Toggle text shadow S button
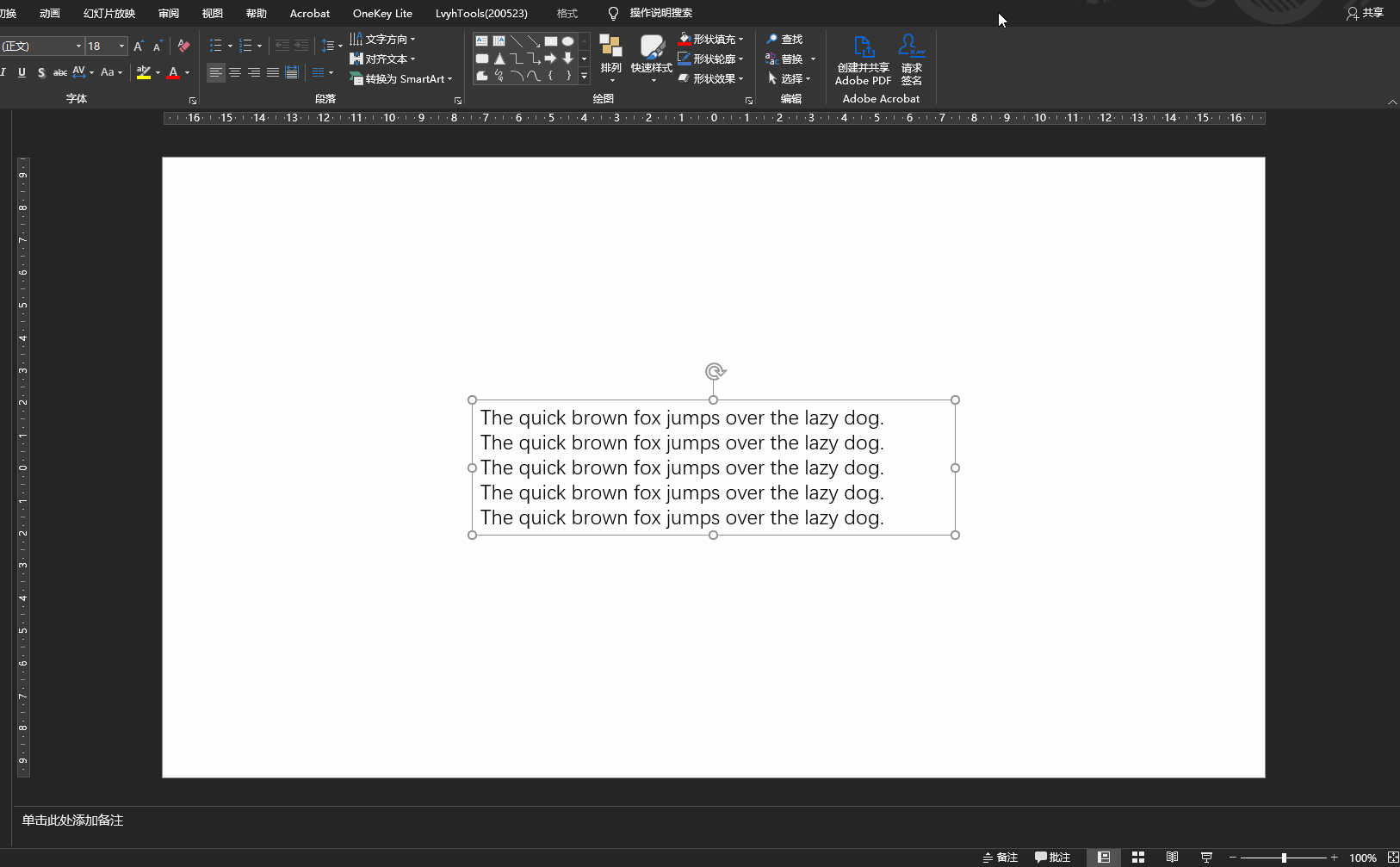Viewport: 1400px width, 867px height. (x=41, y=72)
